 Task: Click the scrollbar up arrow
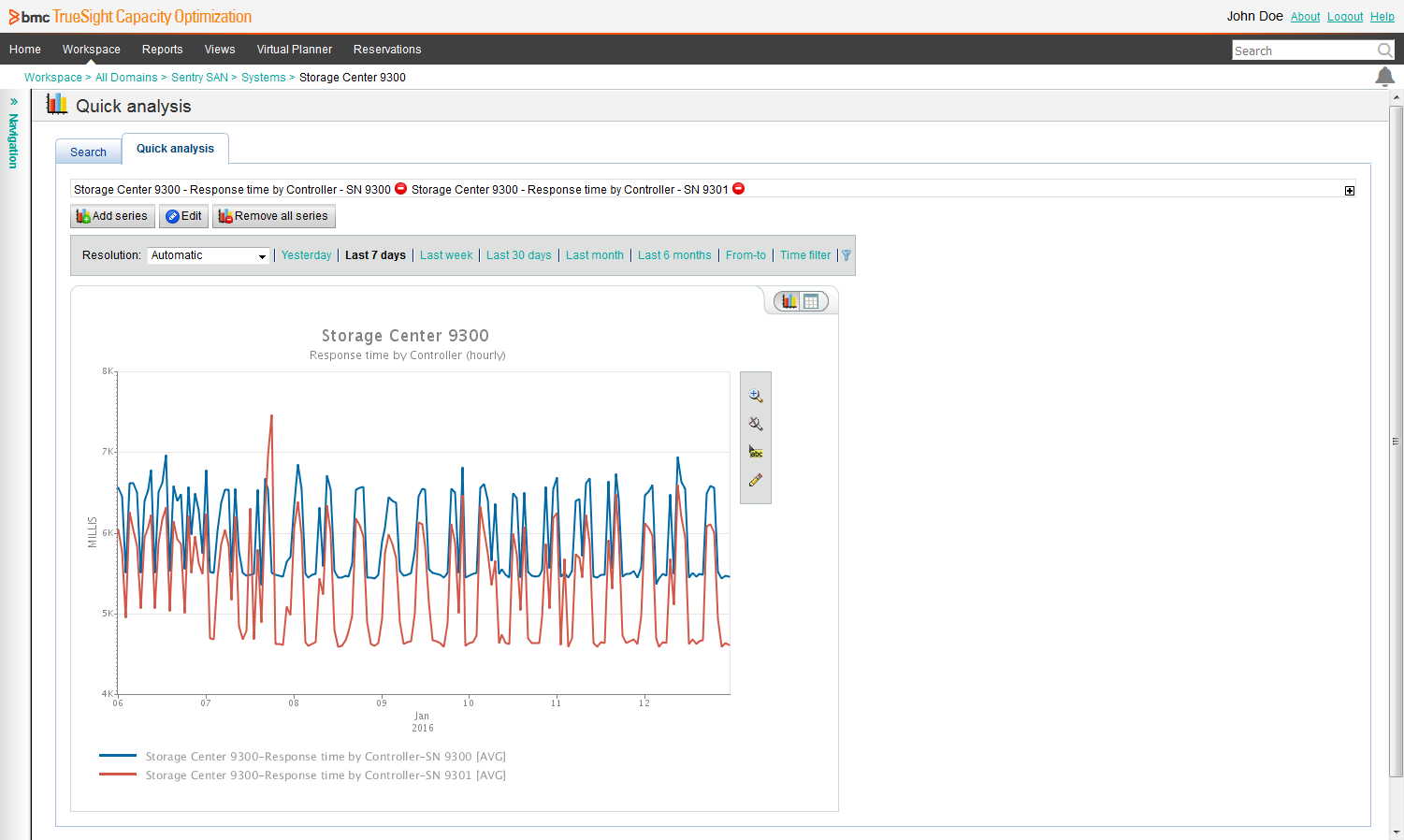pos(1397,96)
